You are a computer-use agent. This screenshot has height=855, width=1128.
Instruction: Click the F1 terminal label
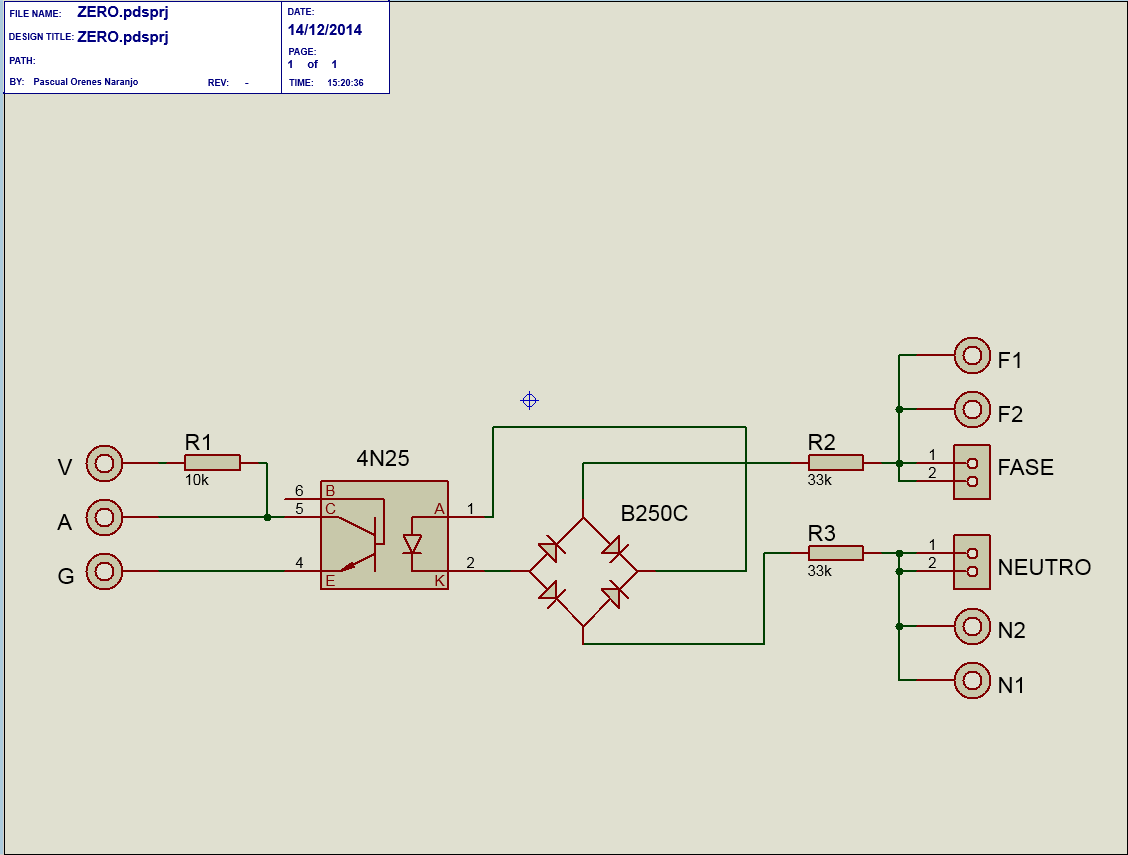(1009, 360)
